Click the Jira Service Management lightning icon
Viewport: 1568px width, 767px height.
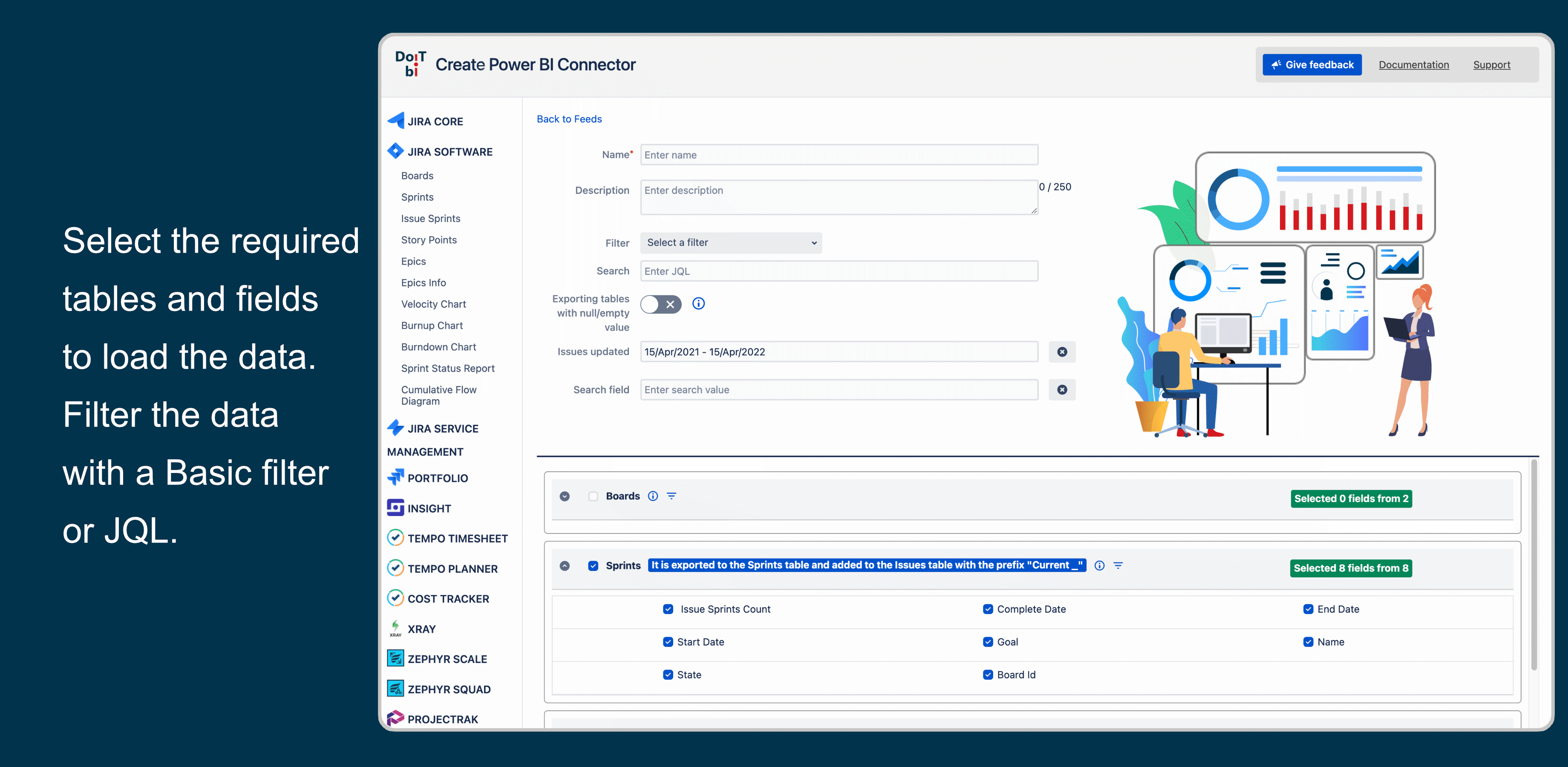[x=396, y=428]
